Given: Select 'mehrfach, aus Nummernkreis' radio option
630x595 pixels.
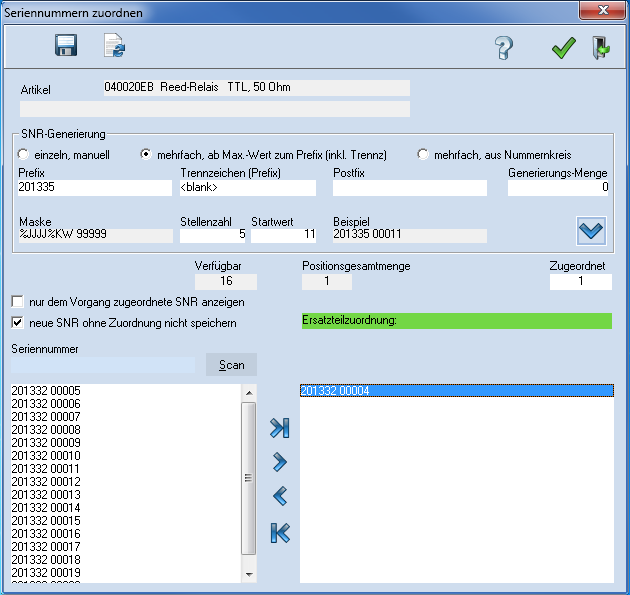Looking at the screenshot, I should [x=423, y=155].
